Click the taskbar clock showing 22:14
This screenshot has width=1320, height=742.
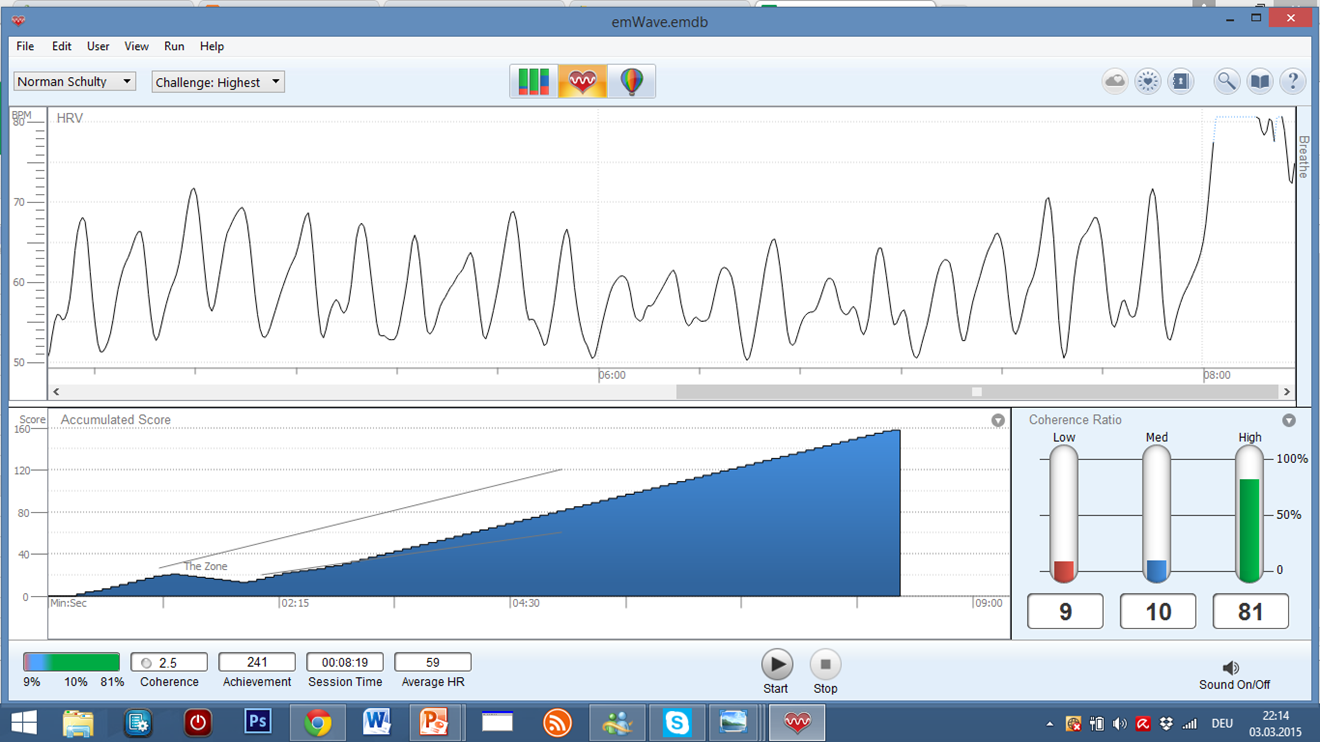(x=1276, y=716)
